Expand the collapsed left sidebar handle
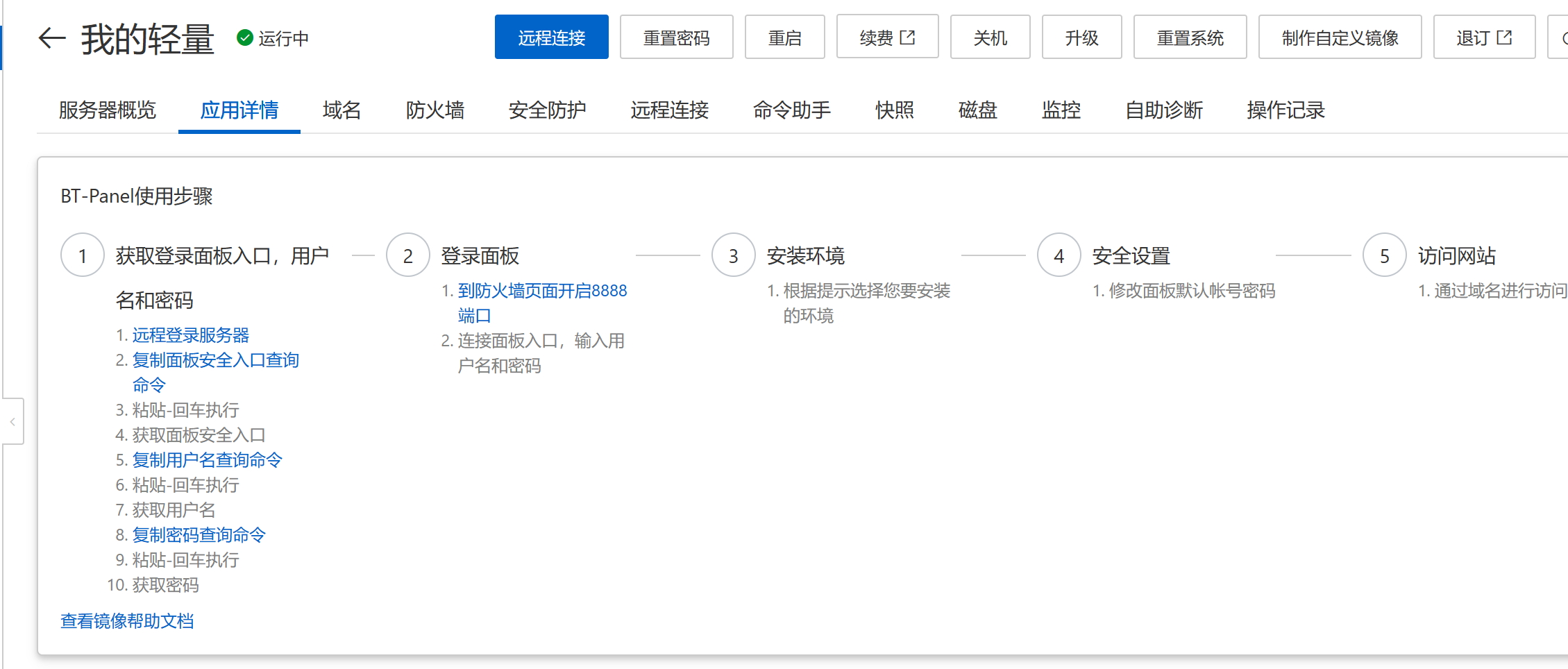1568x669 pixels. point(12,421)
